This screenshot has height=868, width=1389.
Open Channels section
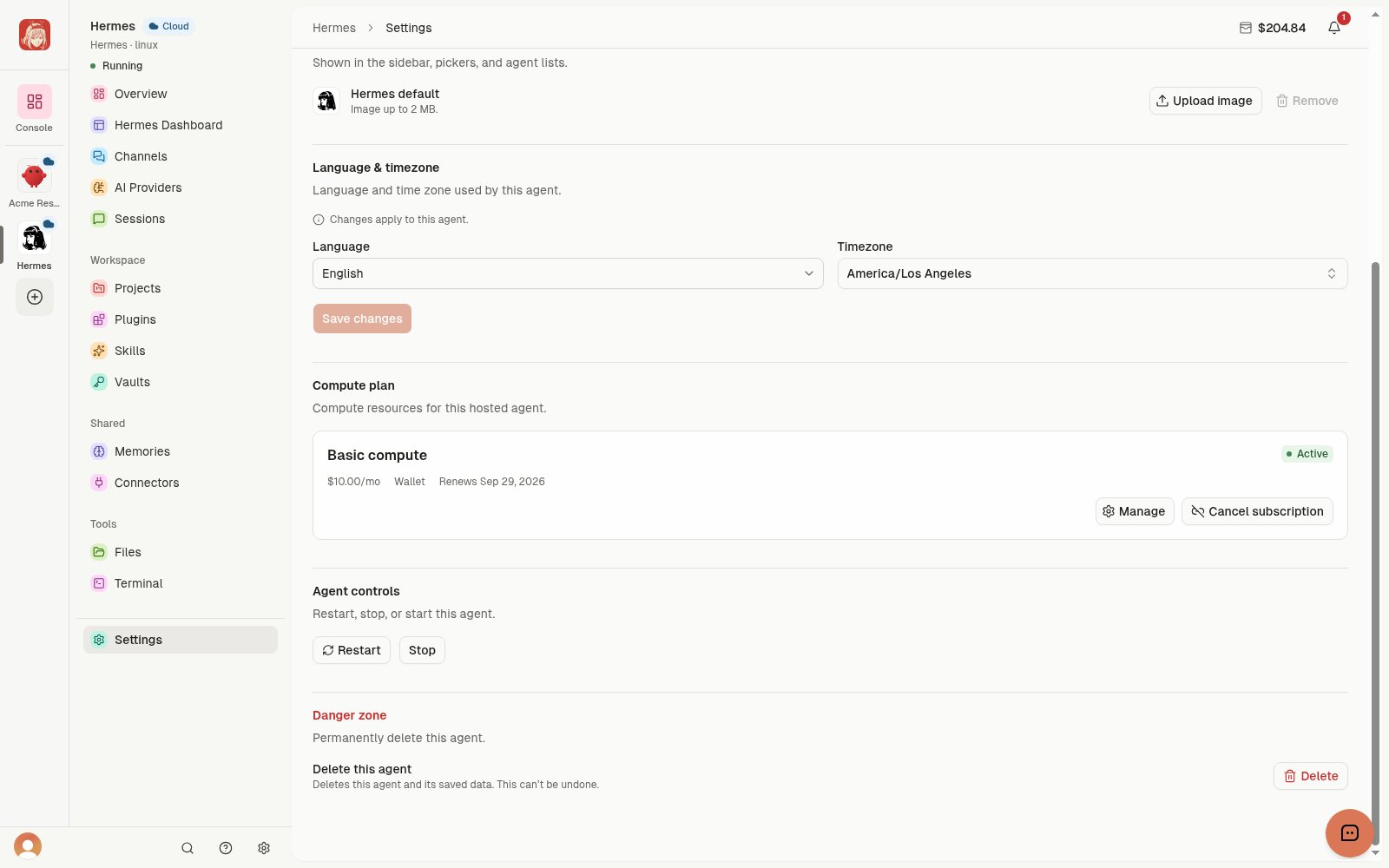181,156
